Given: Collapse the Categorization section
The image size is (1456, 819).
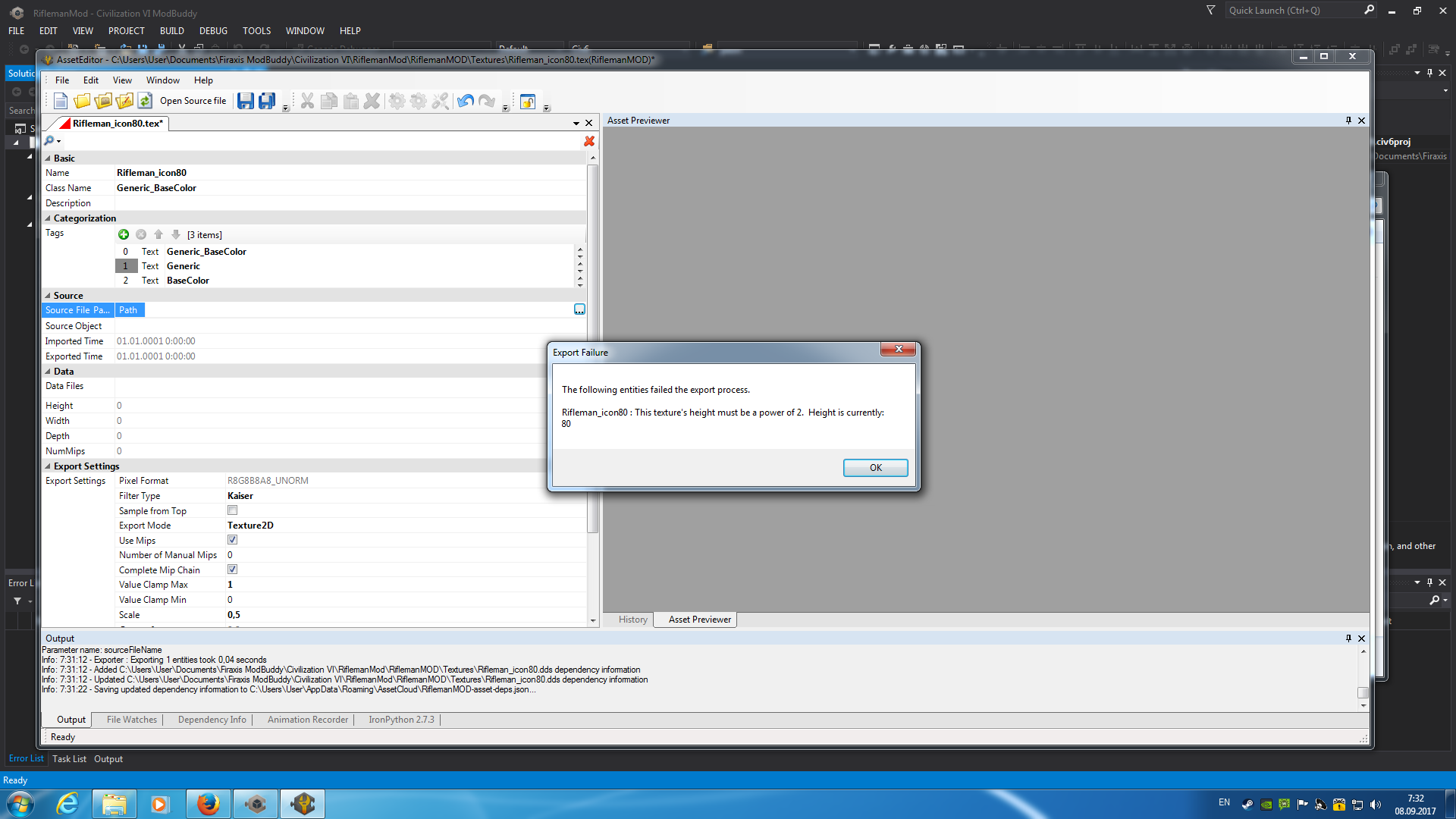Looking at the screenshot, I should tap(48, 218).
